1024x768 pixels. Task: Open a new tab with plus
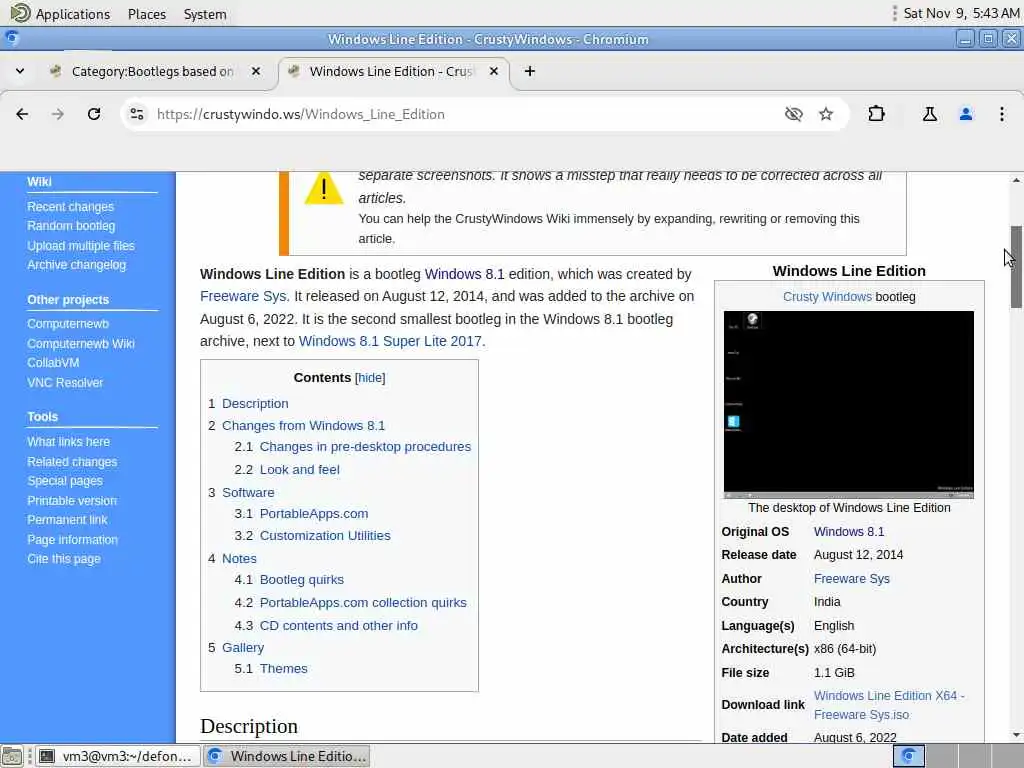pyautogui.click(x=530, y=71)
